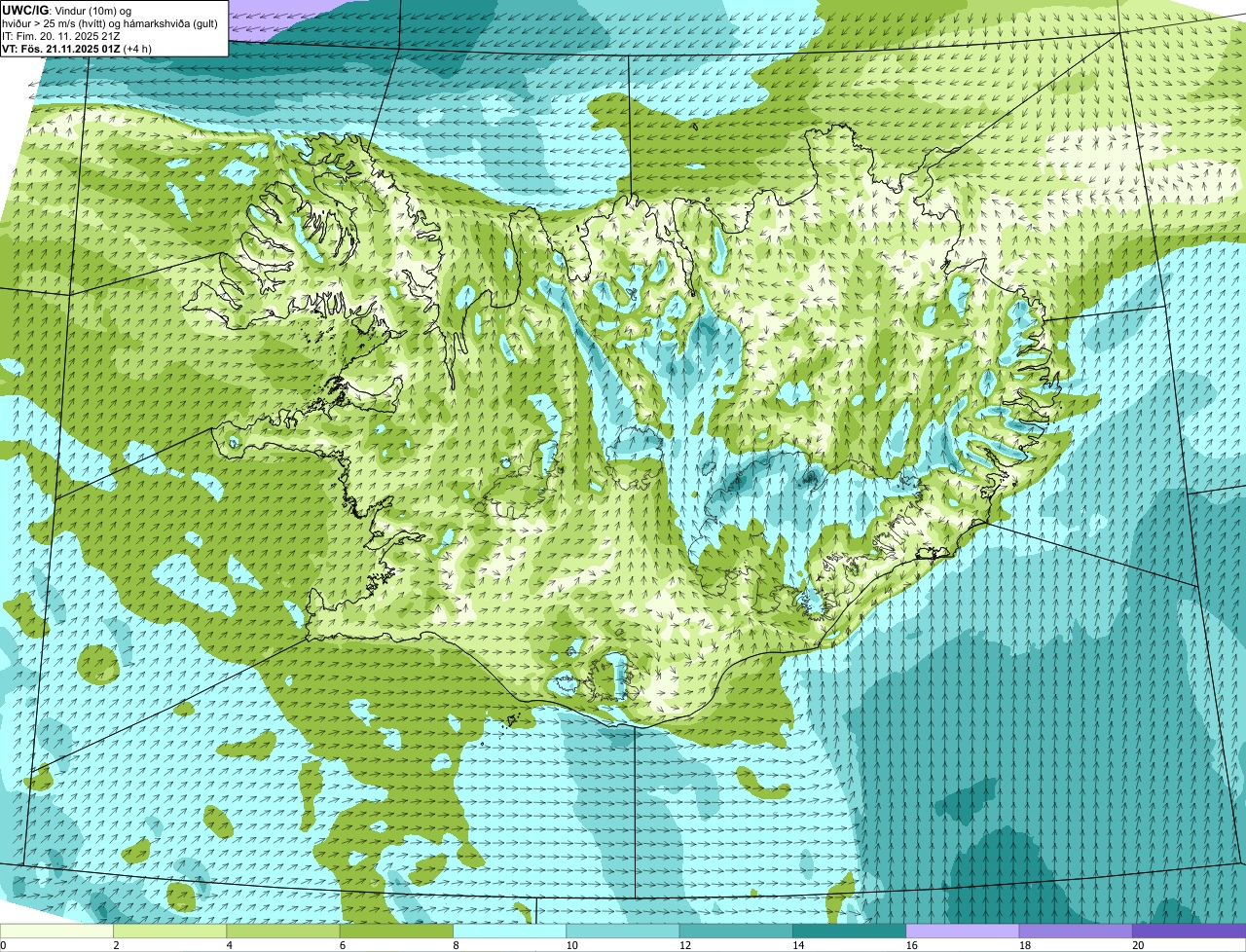The image size is (1246, 952).
Task: Click the '8' label on the color scale
Action: (456, 945)
